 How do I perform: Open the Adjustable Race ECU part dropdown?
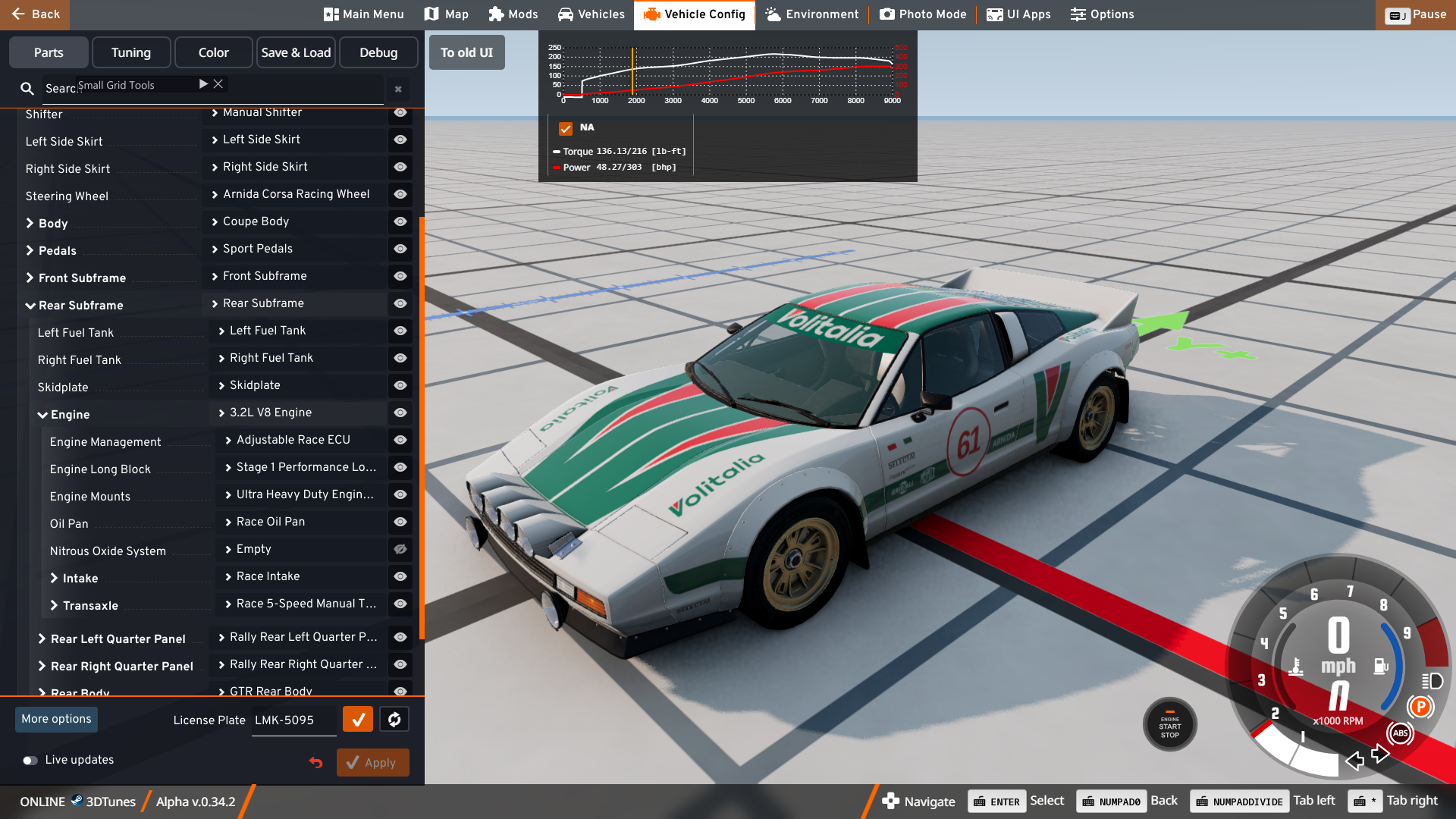[x=301, y=440]
